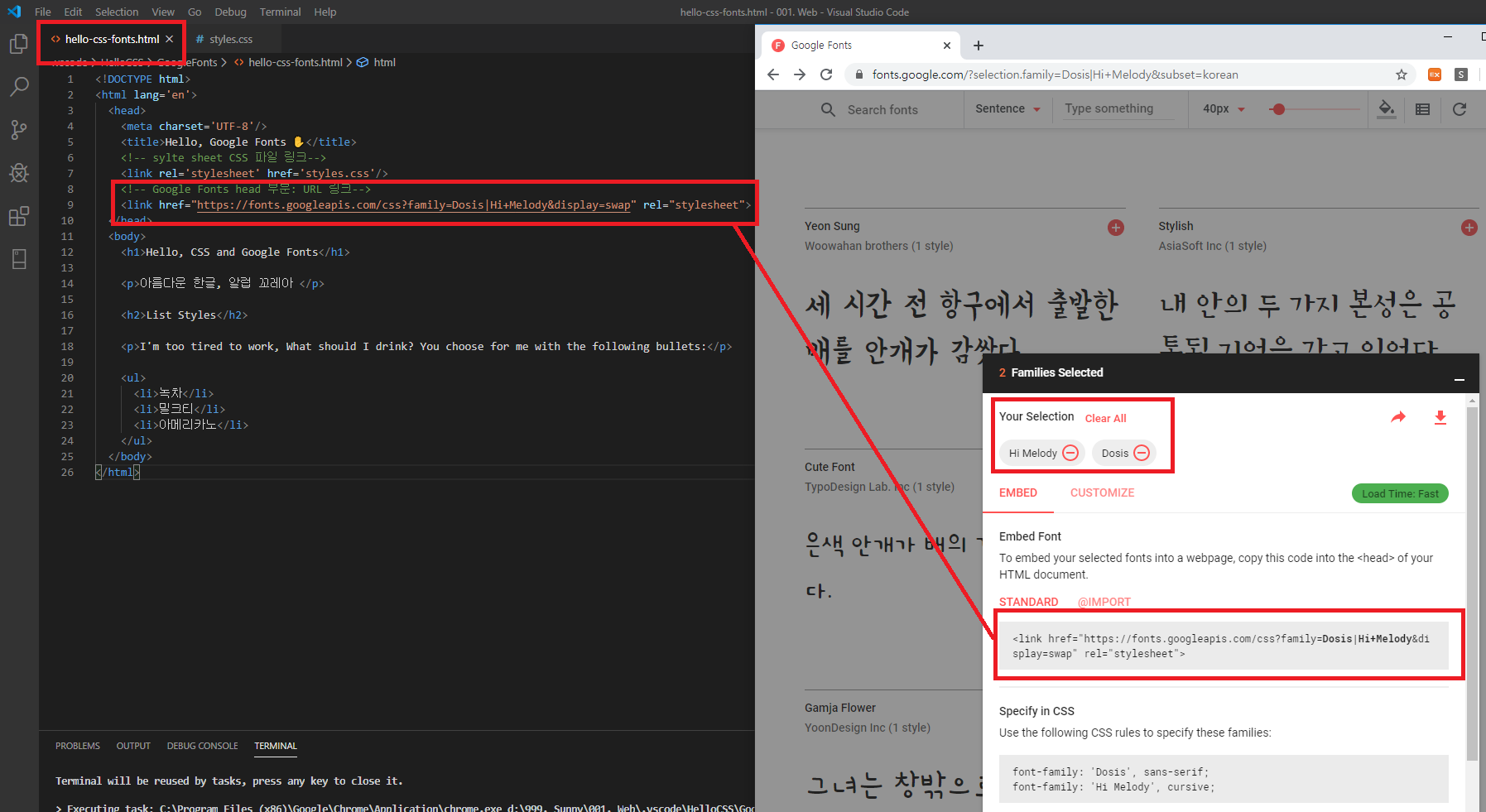The width and height of the screenshot is (1486, 812).
Task: Open the Help menu
Action: [x=325, y=12]
